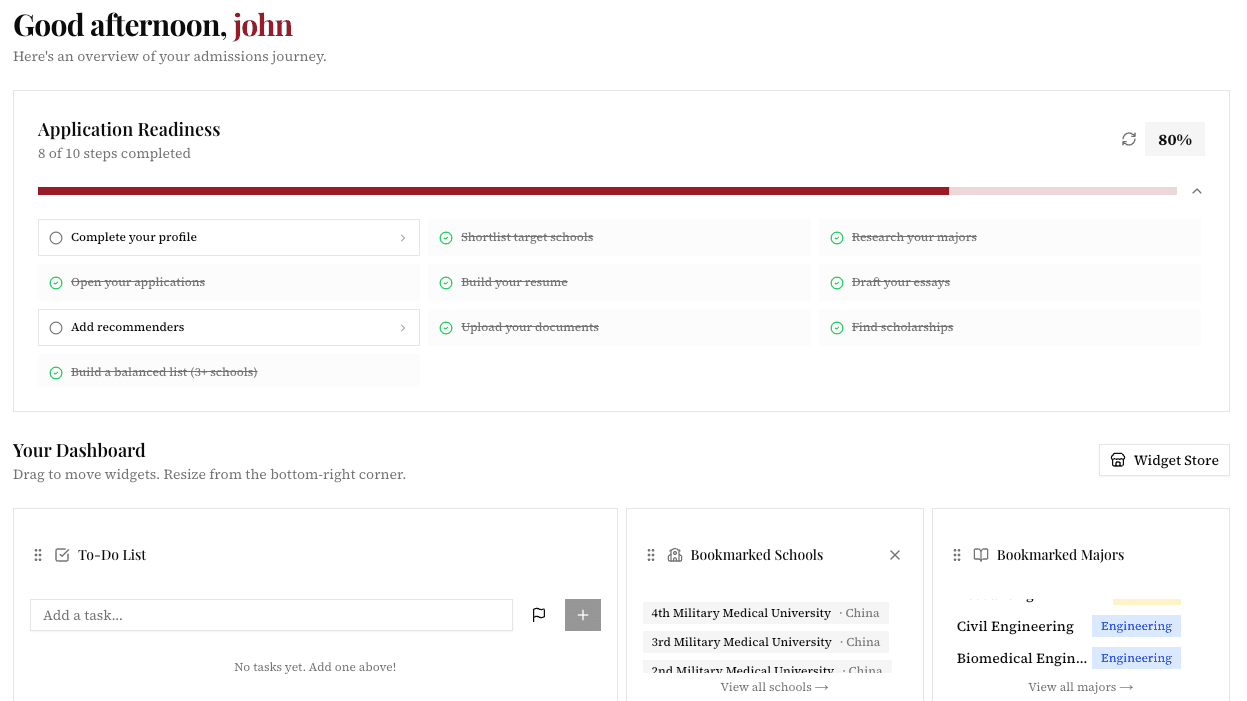This screenshot has width=1247, height=701.
Task: Click the Build a balanced list checkmark
Action: [56, 373]
